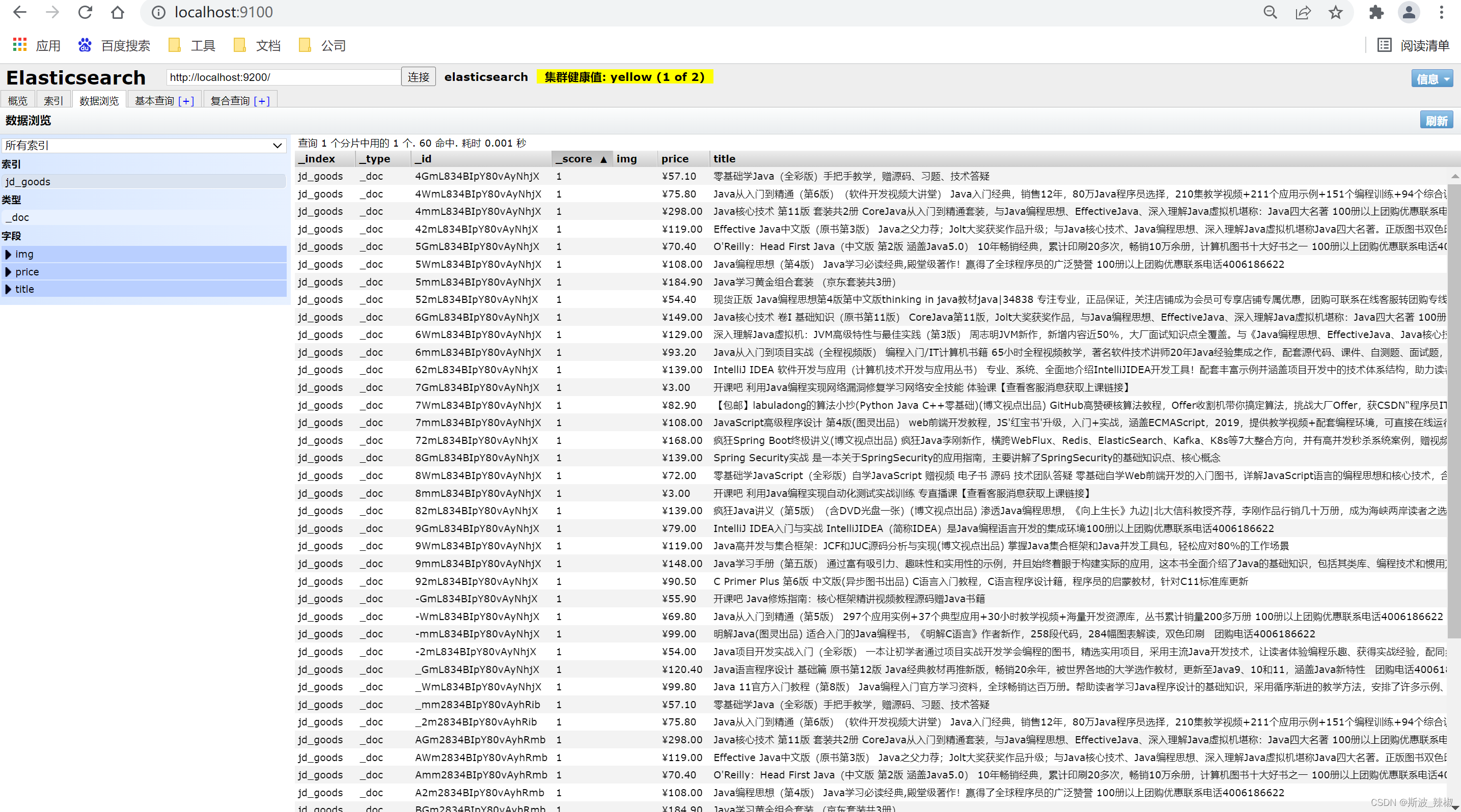Expand the price field filter
Screen dimensions: 1461x812
point(145,272)
